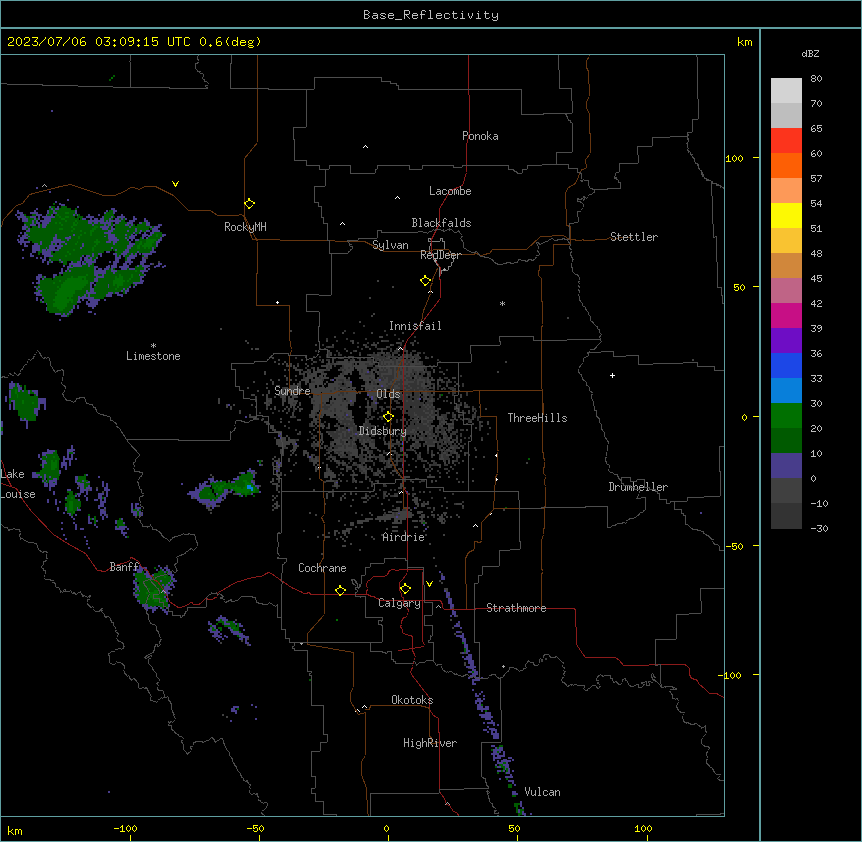
Task: Select the yellow diamond marker below Cochrane
Action: click(x=340, y=590)
